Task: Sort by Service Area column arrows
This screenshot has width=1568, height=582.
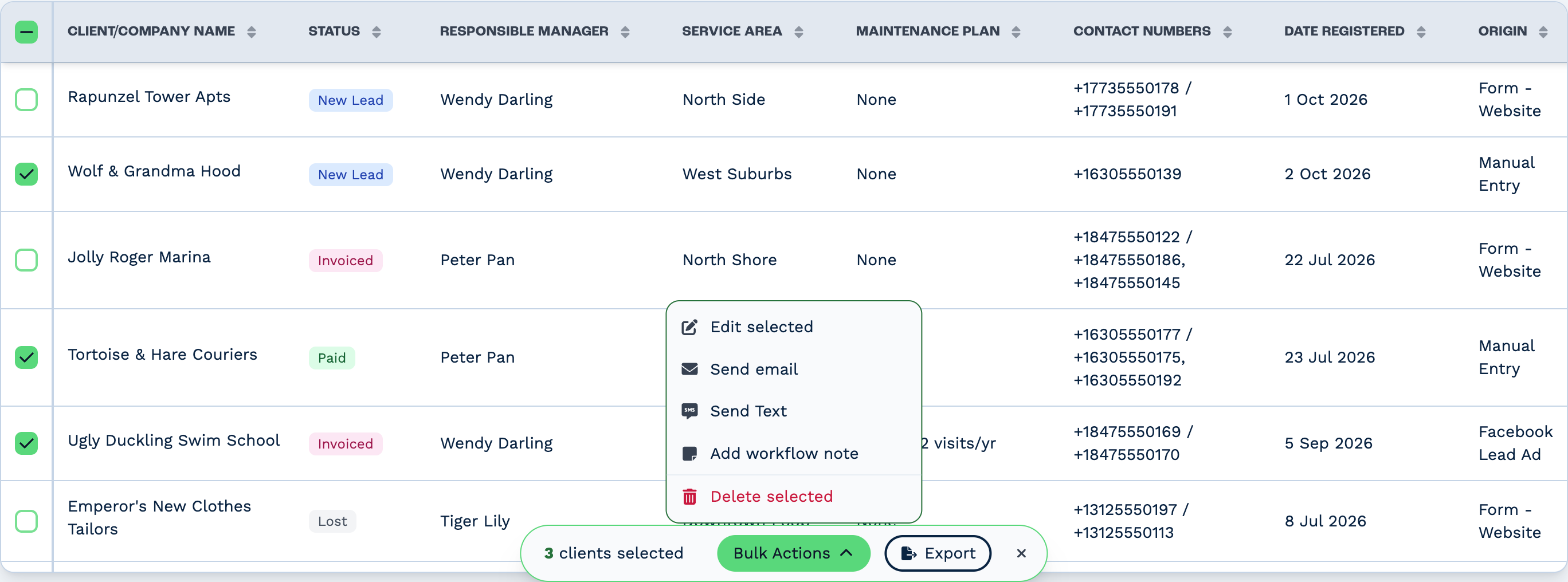Action: pos(799,32)
